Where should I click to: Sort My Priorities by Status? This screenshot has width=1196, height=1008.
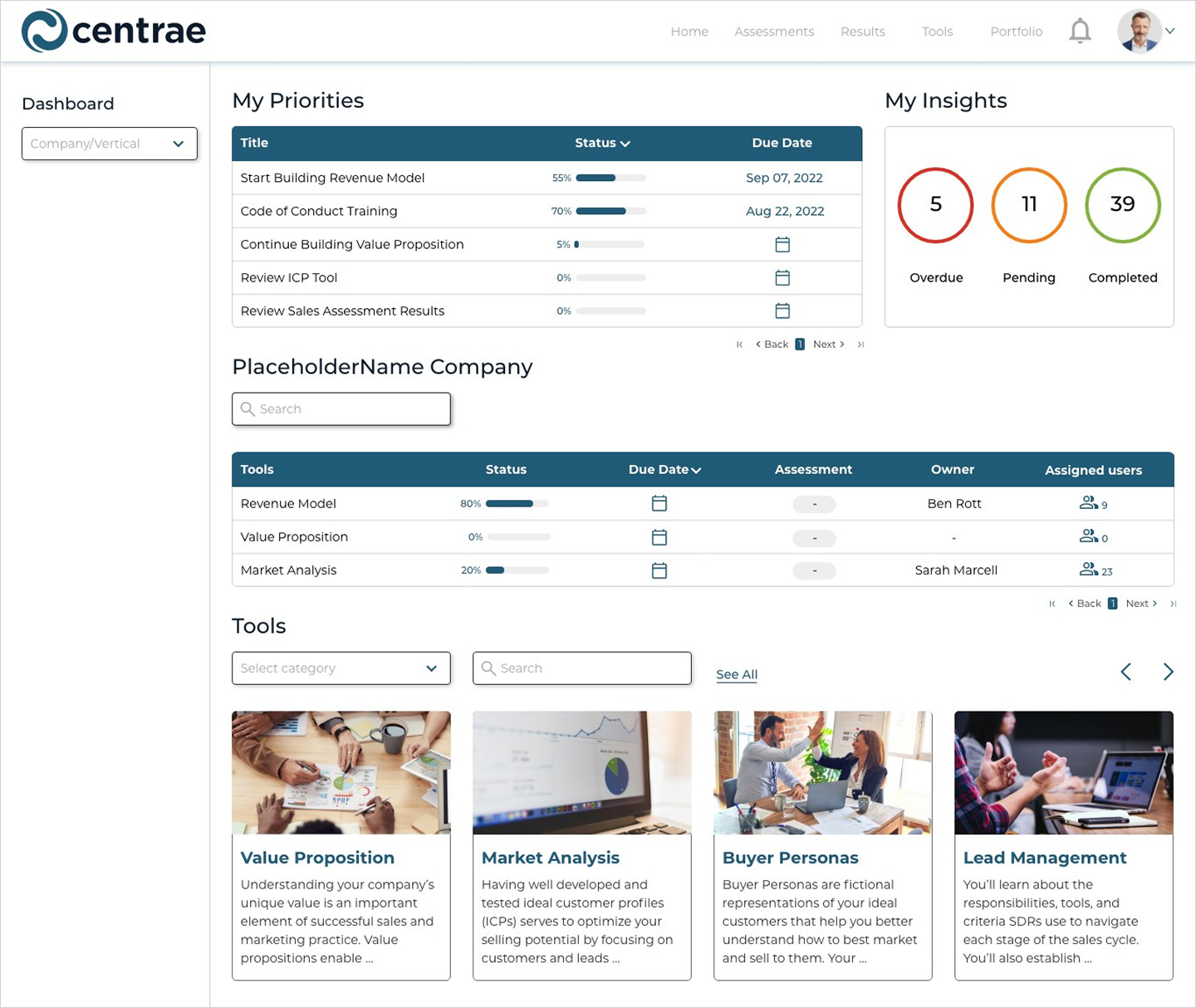(602, 143)
